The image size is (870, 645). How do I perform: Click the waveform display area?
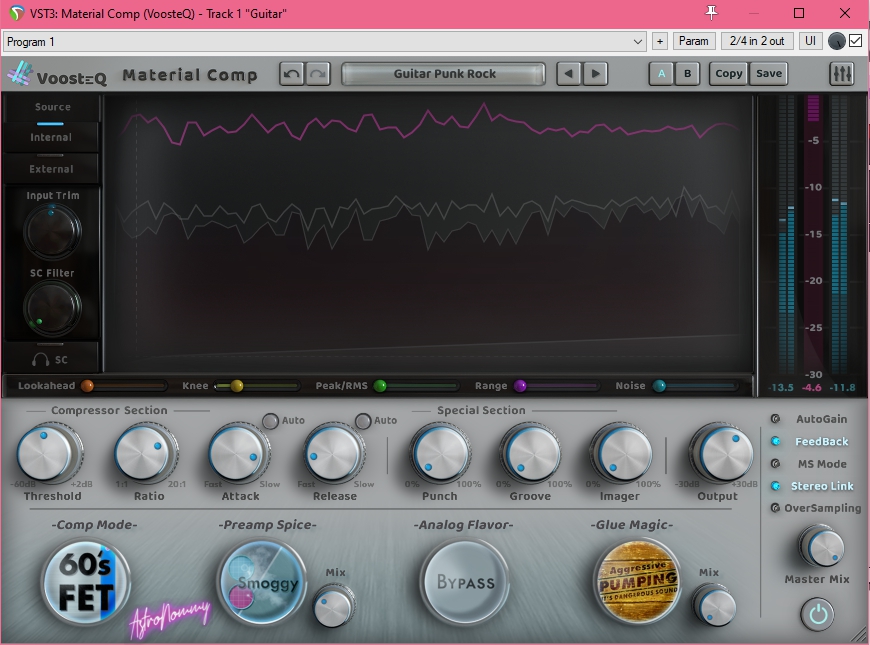pyautogui.click(x=428, y=233)
